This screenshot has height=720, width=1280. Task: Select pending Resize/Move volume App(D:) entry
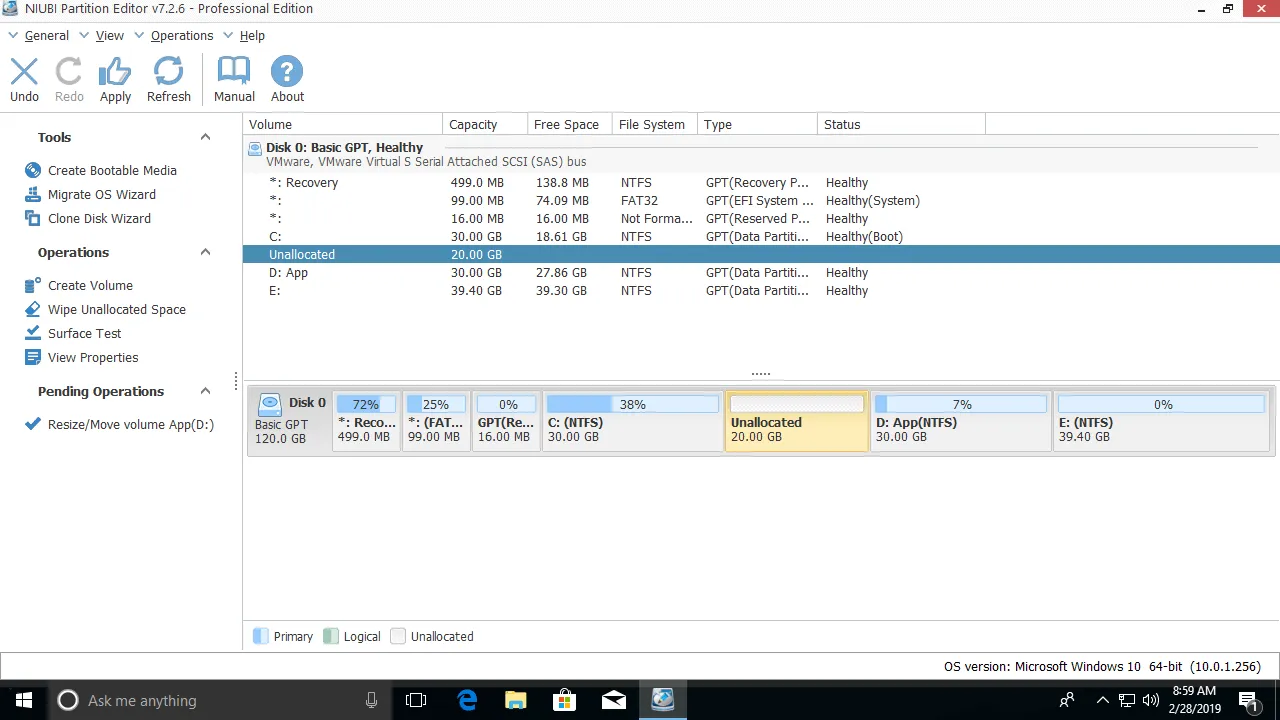coord(130,425)
